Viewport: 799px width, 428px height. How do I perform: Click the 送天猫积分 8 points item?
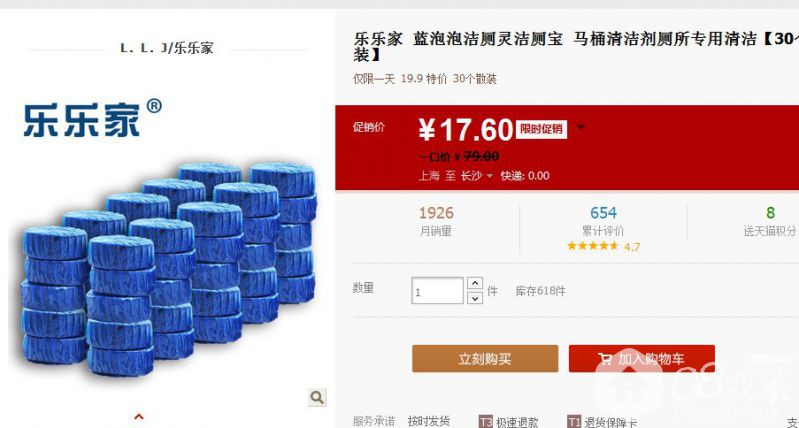(769, 221)
